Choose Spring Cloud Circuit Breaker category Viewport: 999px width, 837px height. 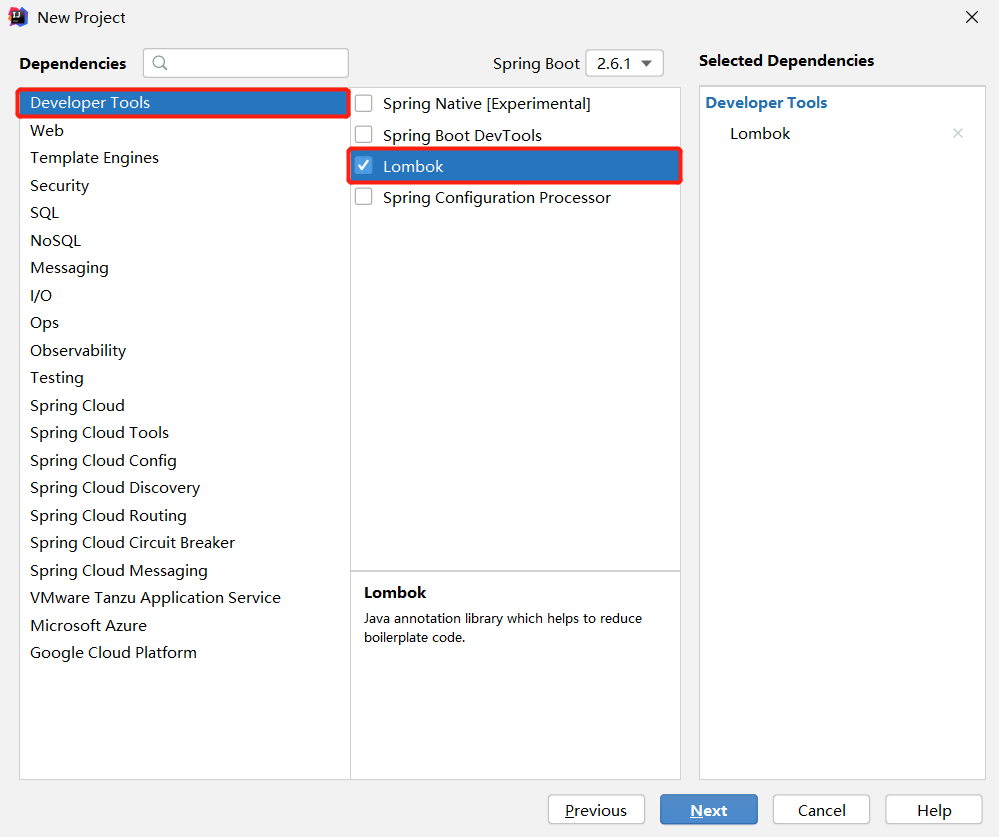[x=184, y=543]
